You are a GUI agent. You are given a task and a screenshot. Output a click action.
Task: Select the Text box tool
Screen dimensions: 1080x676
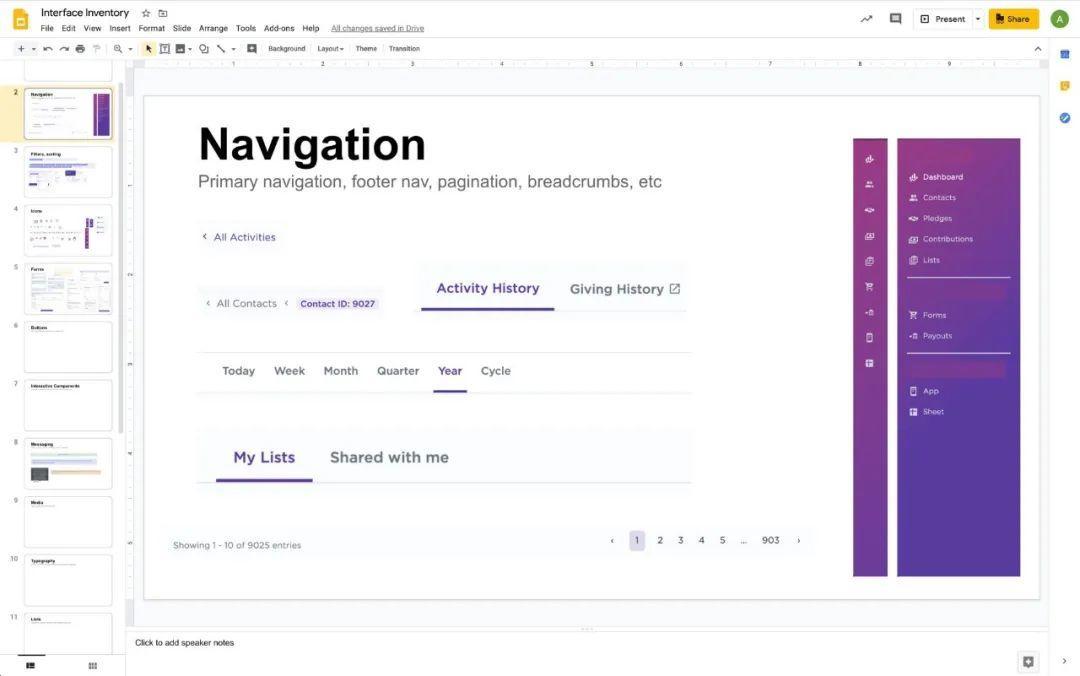point(164,49)
